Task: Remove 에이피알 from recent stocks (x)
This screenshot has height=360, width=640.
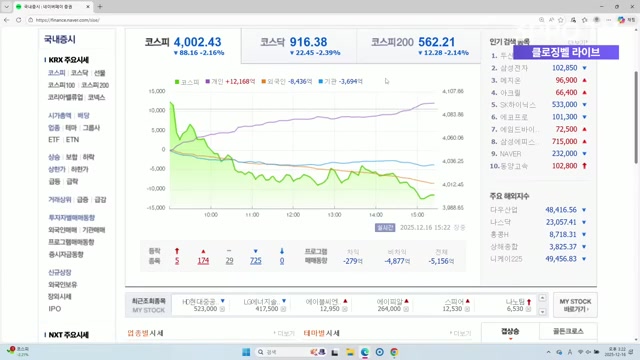Action: [x=406, y=309]
